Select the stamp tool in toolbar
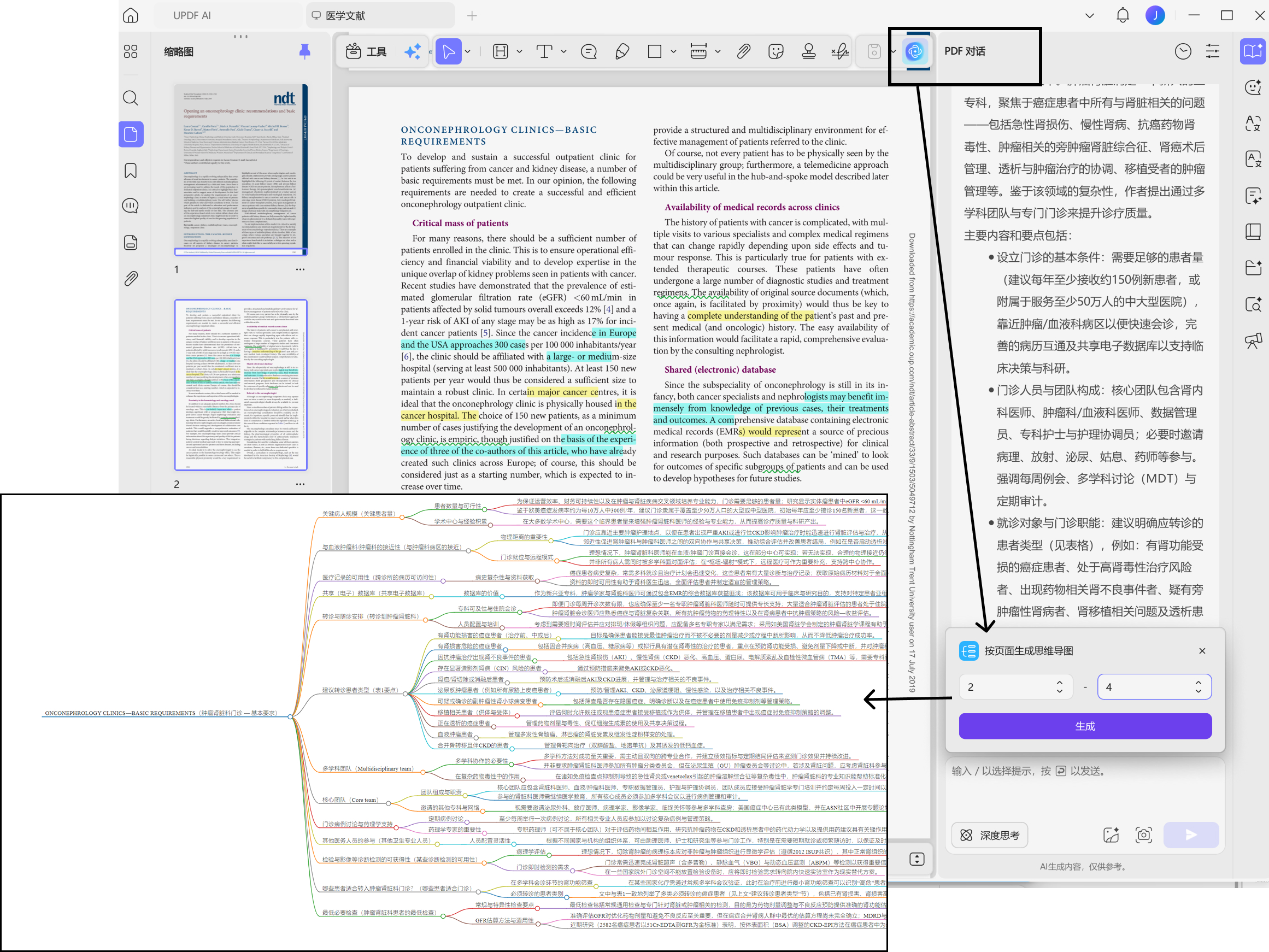The width and height of the screenshot is (1269, 952). [808, 52]
